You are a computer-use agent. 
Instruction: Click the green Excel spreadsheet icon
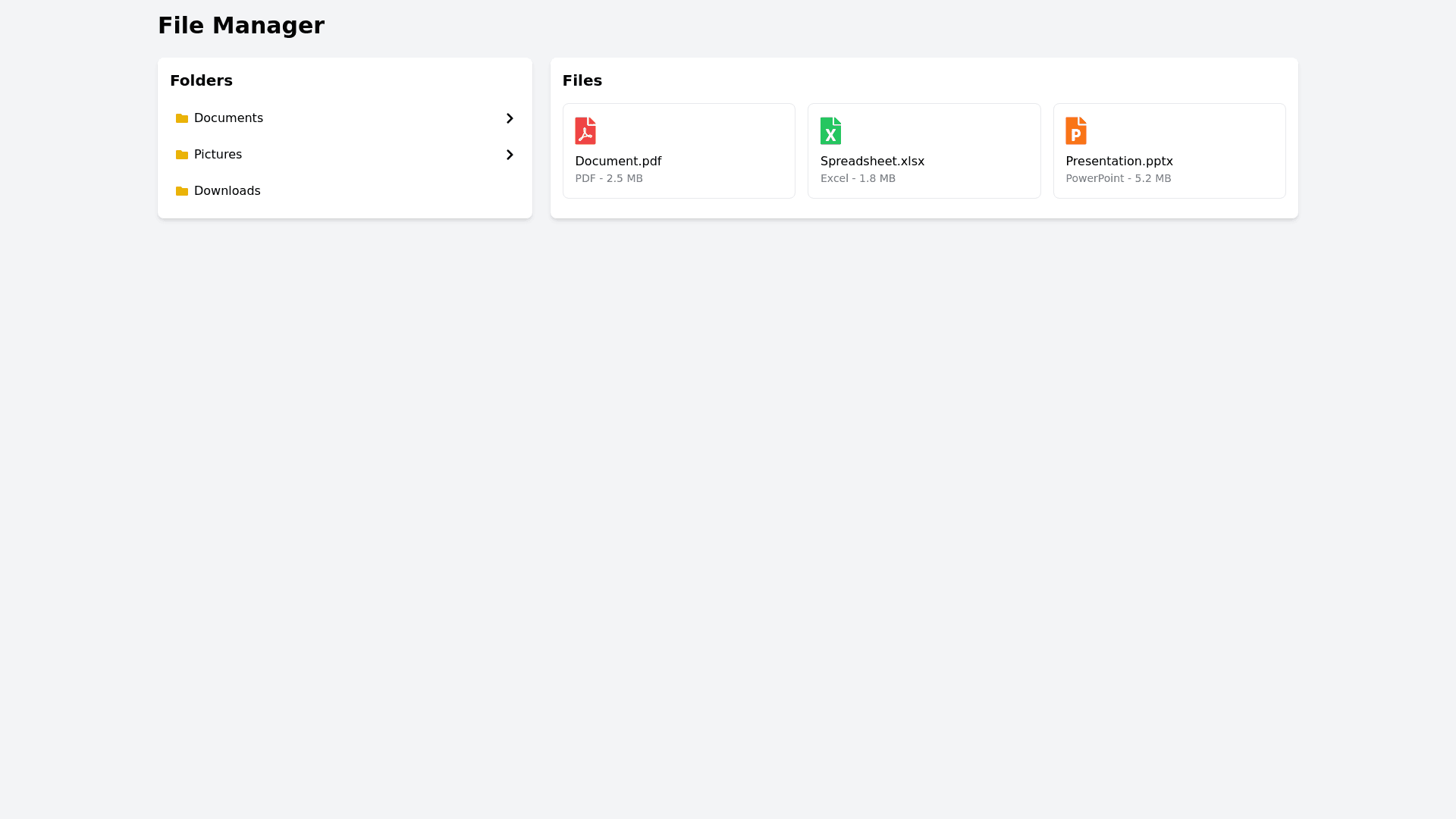pos(830,130)
